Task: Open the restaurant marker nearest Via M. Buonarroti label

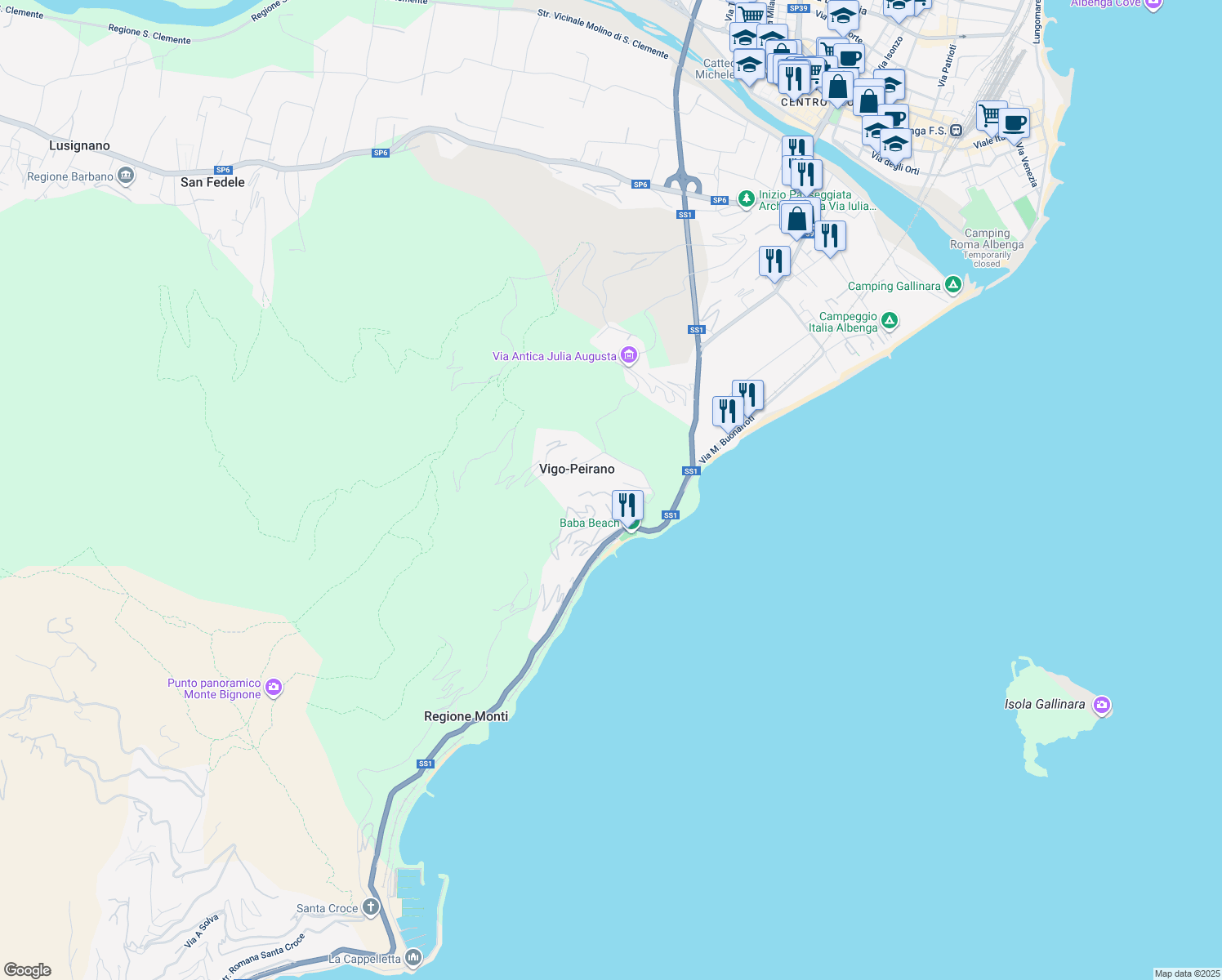Action: tap(725, 411)
